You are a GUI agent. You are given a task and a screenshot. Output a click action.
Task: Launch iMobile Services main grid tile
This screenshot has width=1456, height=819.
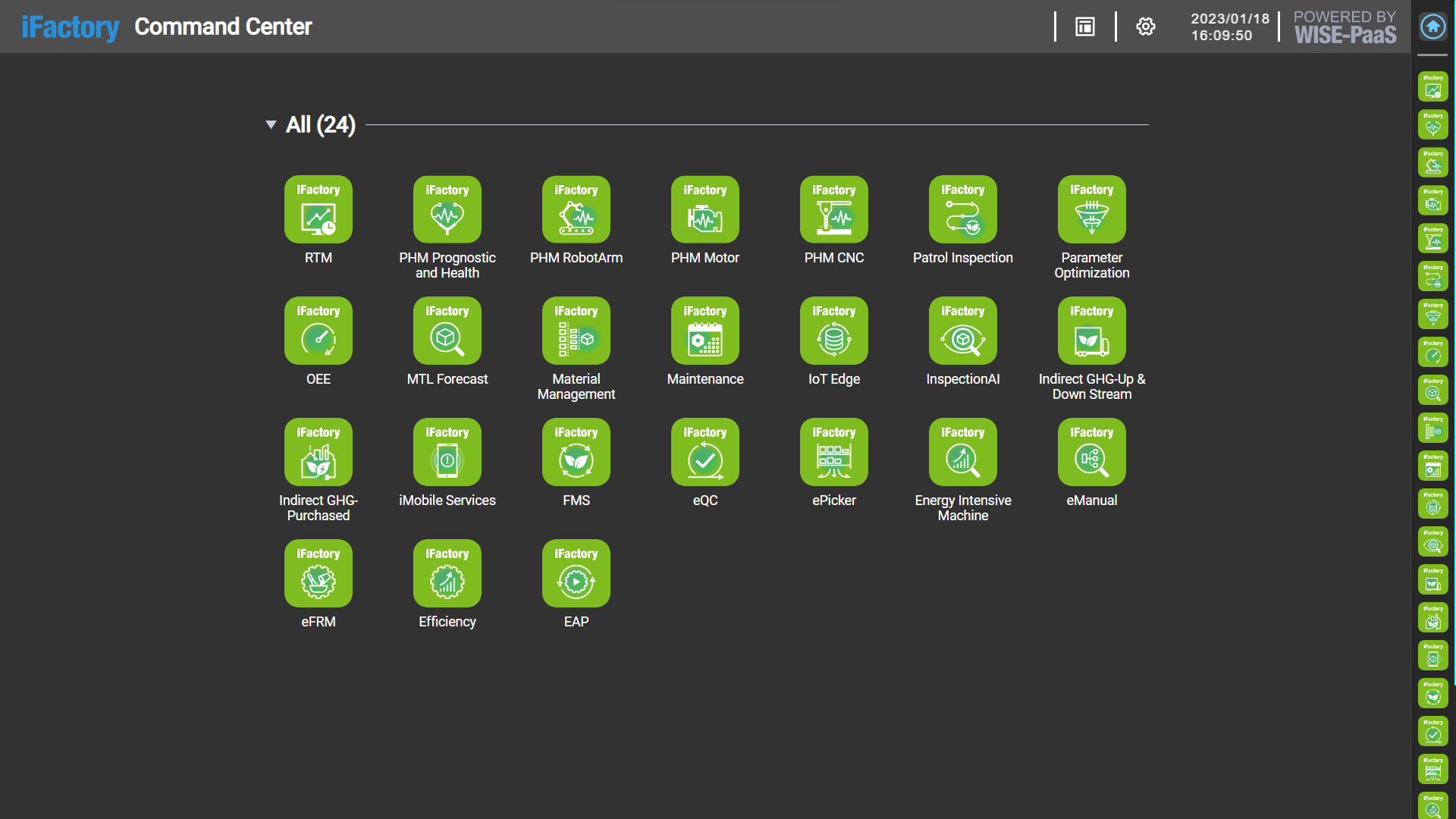(x=447, y=452)
